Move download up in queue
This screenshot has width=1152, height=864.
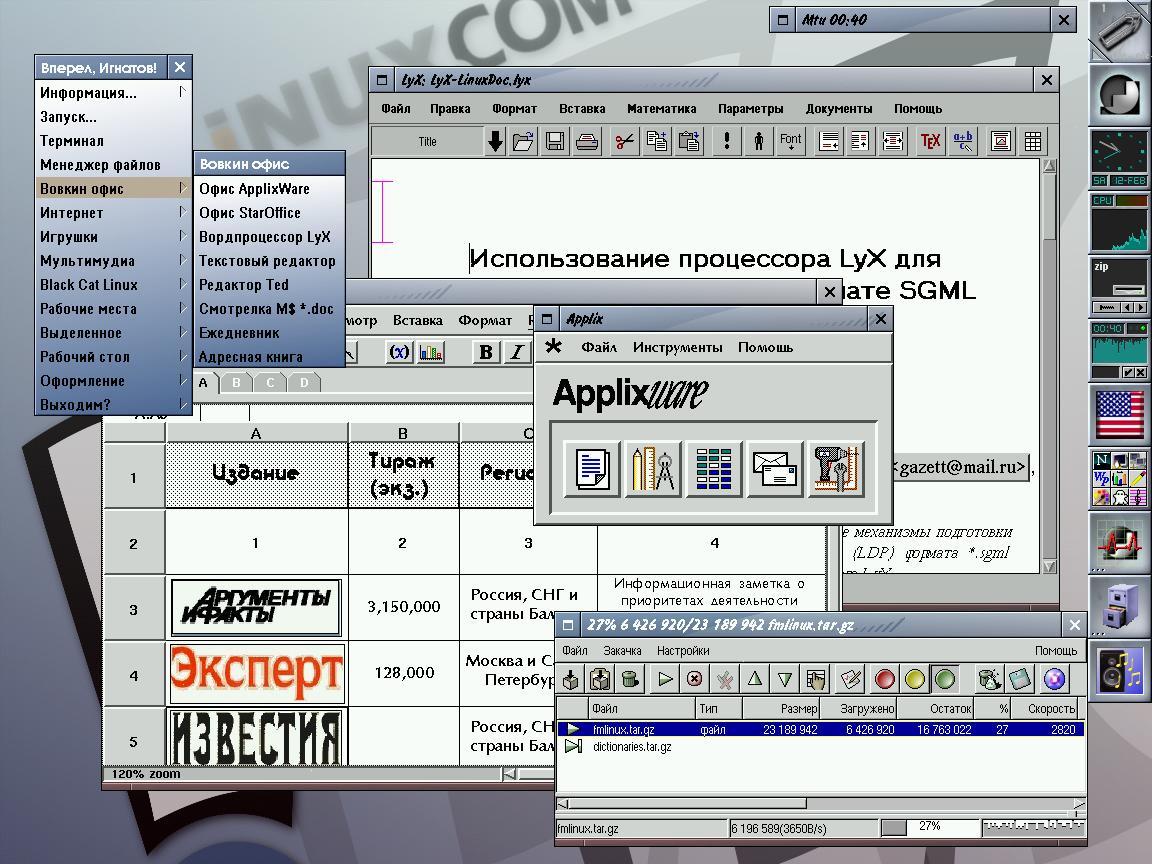(x=755, y=679)
